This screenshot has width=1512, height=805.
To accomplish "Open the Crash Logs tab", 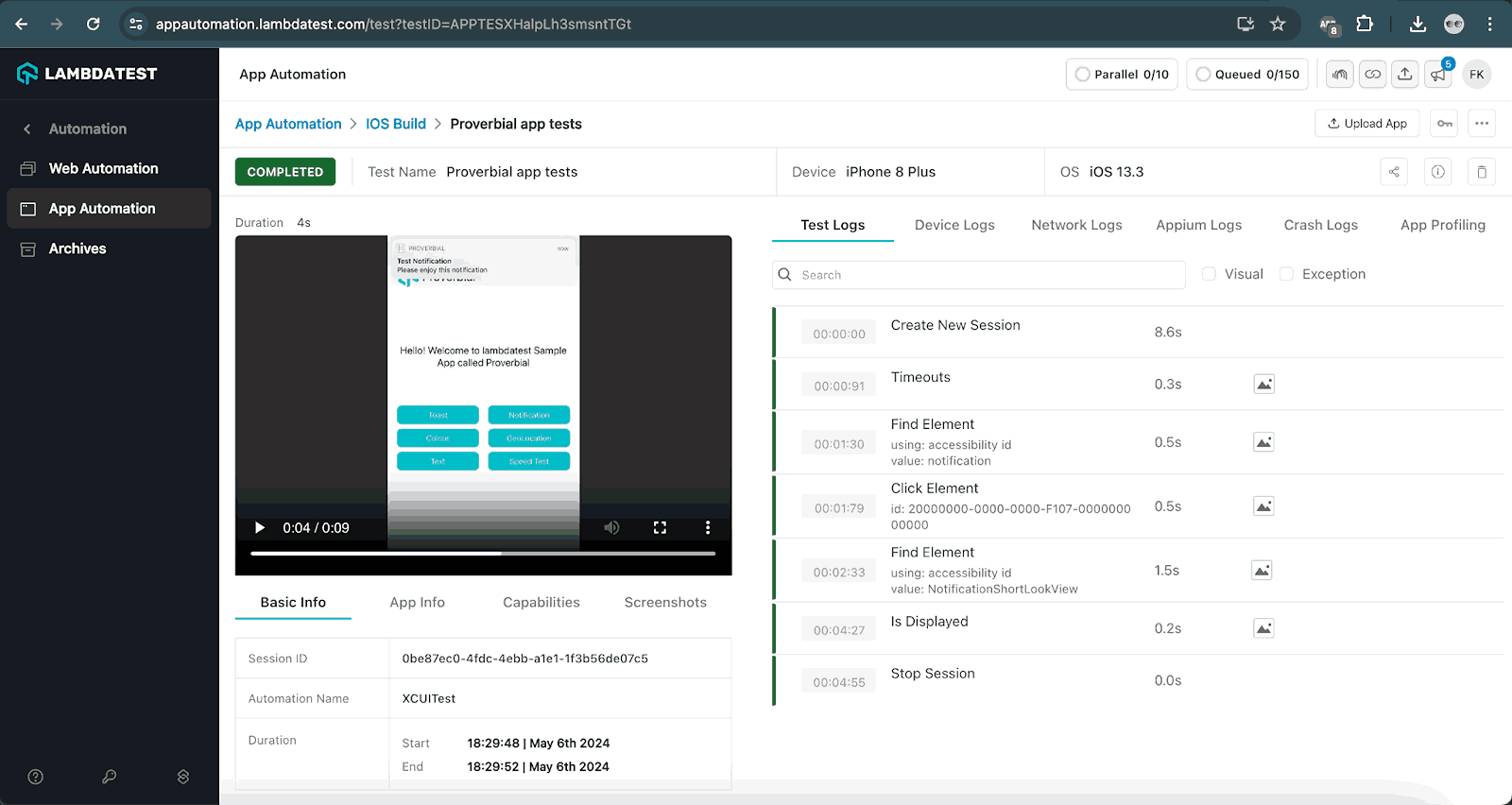I will [x=1320, y=225].
